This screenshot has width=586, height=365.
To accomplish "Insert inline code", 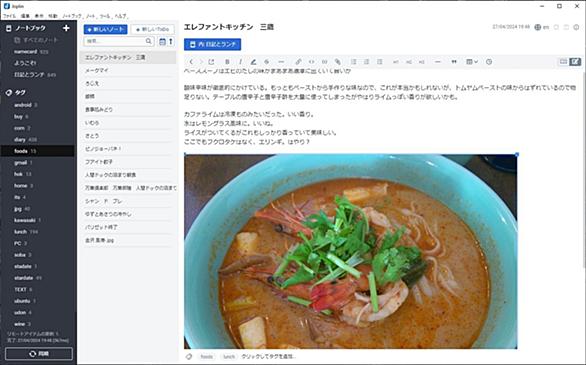I will [311, 62].
